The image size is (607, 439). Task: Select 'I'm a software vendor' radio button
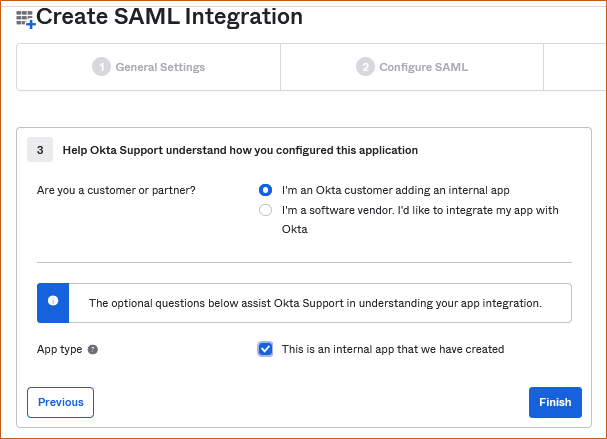[265, 210]
